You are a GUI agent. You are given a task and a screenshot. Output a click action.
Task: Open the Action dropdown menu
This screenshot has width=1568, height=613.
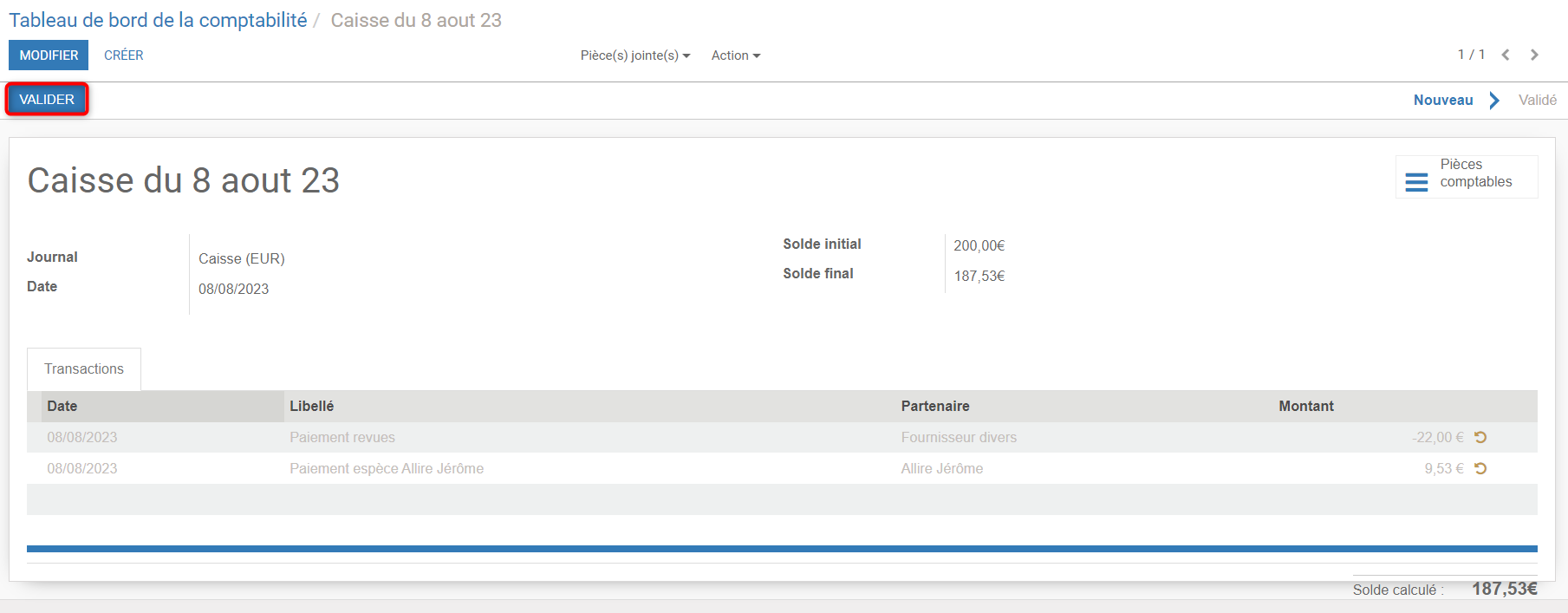tap(736, 55)
